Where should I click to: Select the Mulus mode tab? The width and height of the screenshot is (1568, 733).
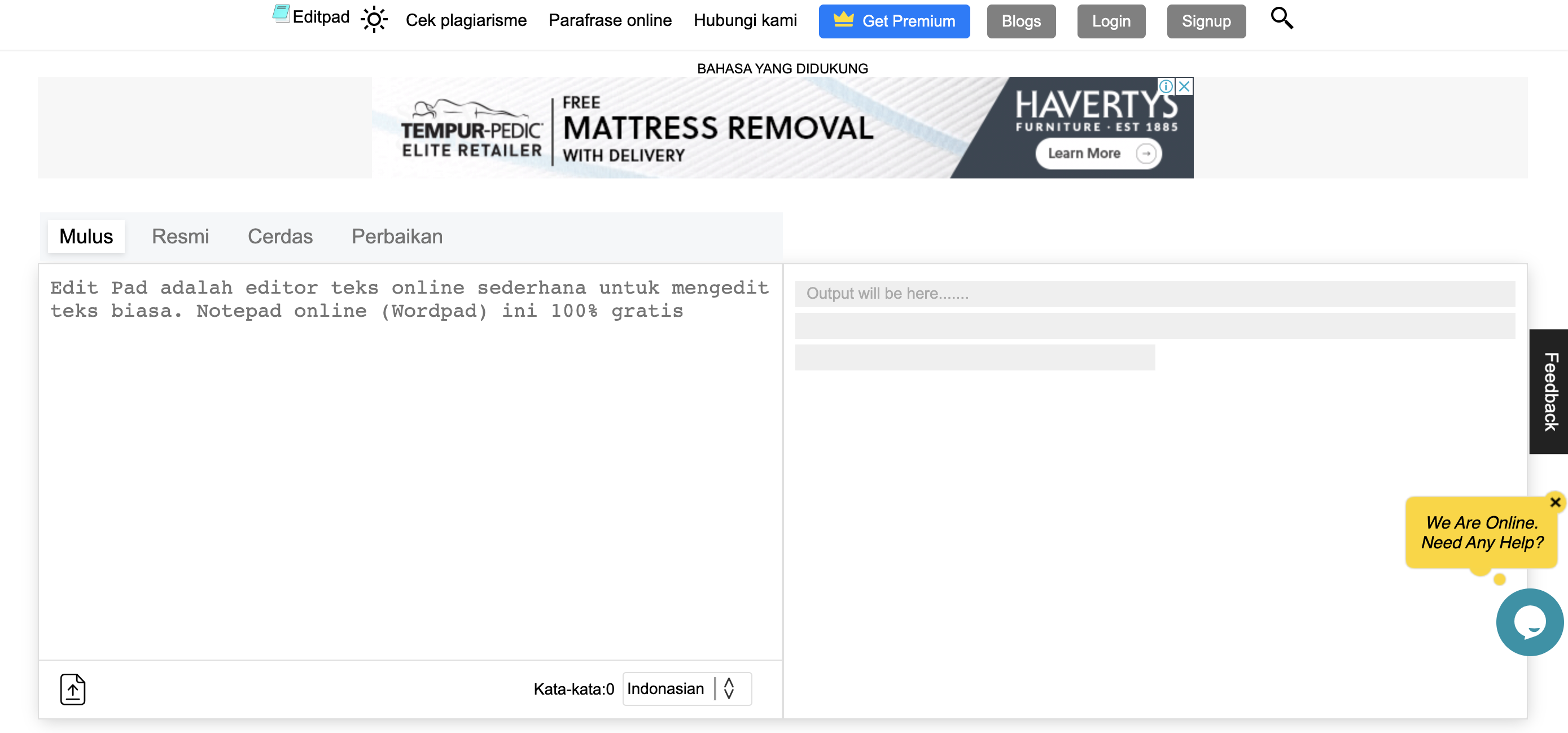click(x=86, y=236)
